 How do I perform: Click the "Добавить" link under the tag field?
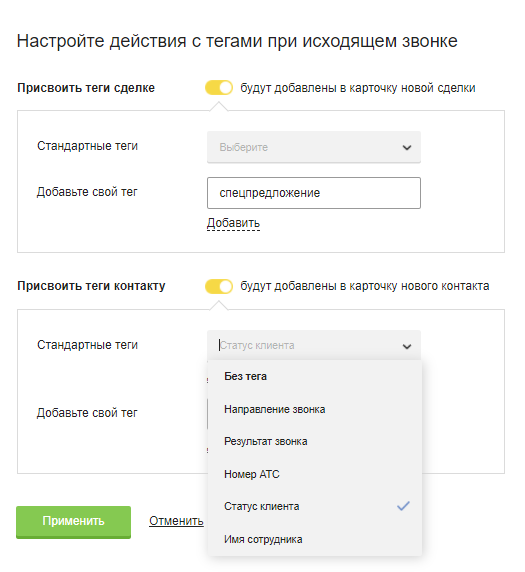pyautogui.click(x=233, y=223)
